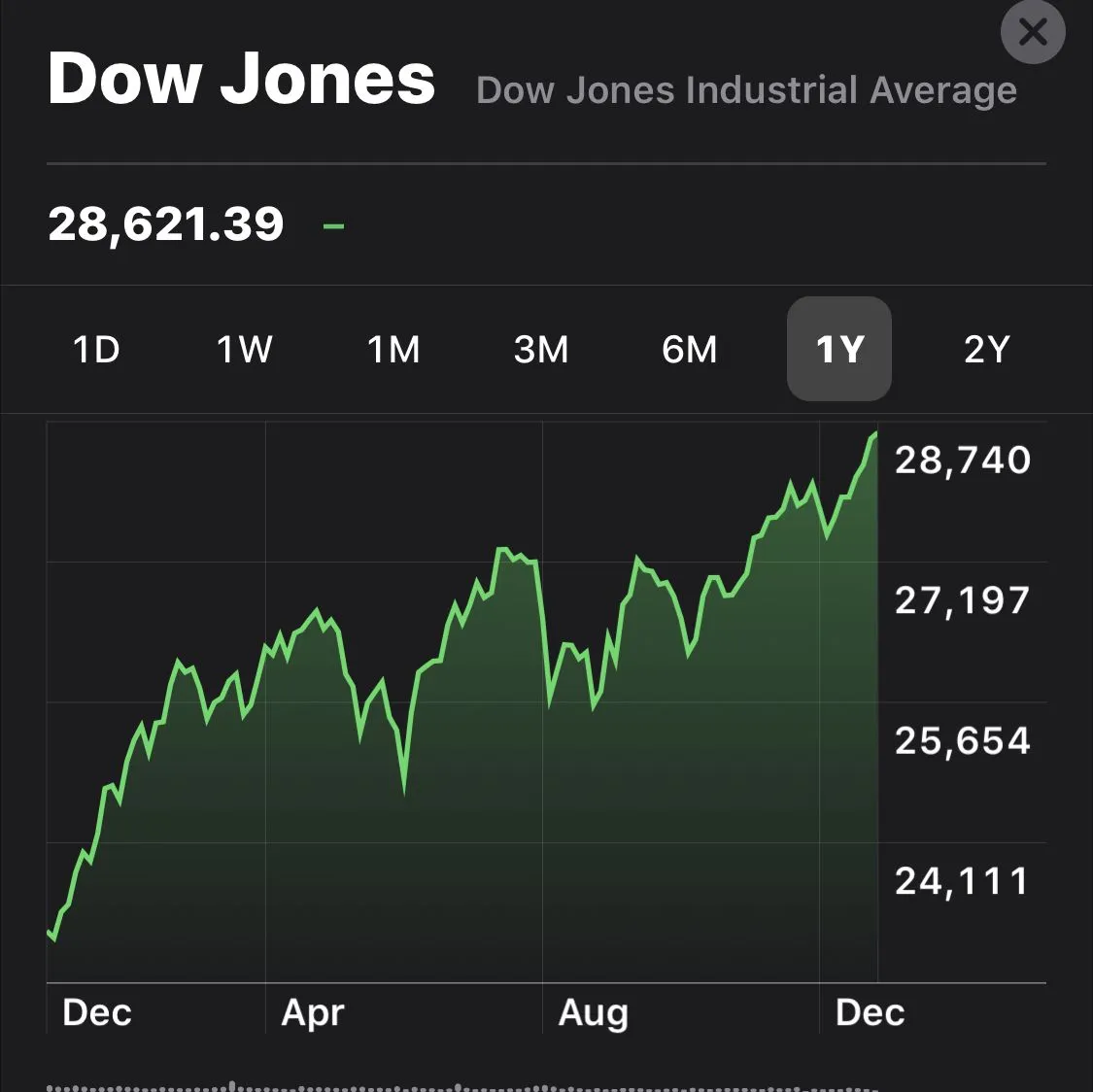Tap the Apr date axis label

pyautogui.click(x=313, y=1013)
